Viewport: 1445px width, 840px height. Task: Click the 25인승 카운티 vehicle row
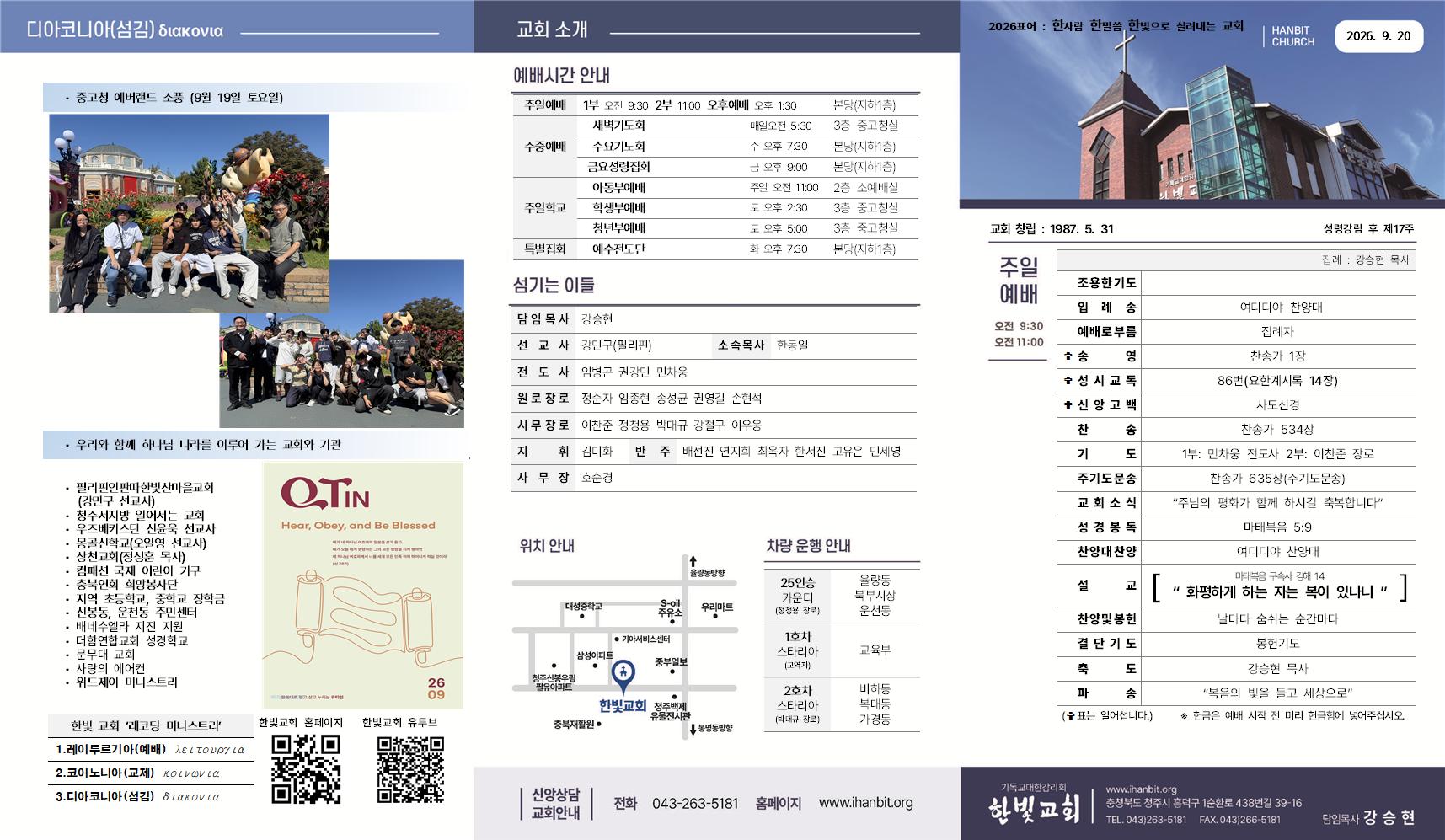coord(842,596)
